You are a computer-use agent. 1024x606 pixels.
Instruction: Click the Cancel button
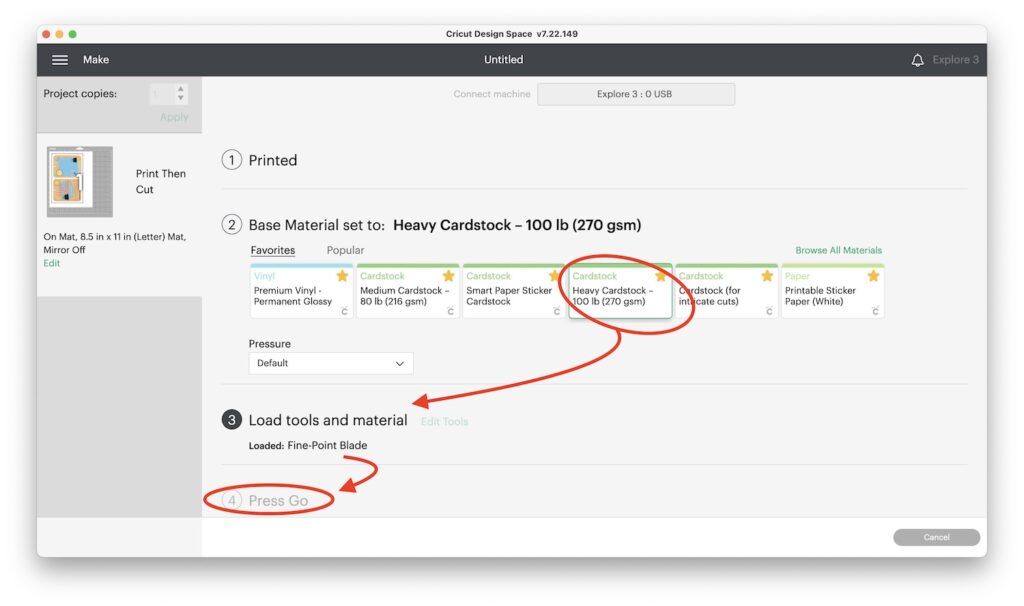(936, 537)
